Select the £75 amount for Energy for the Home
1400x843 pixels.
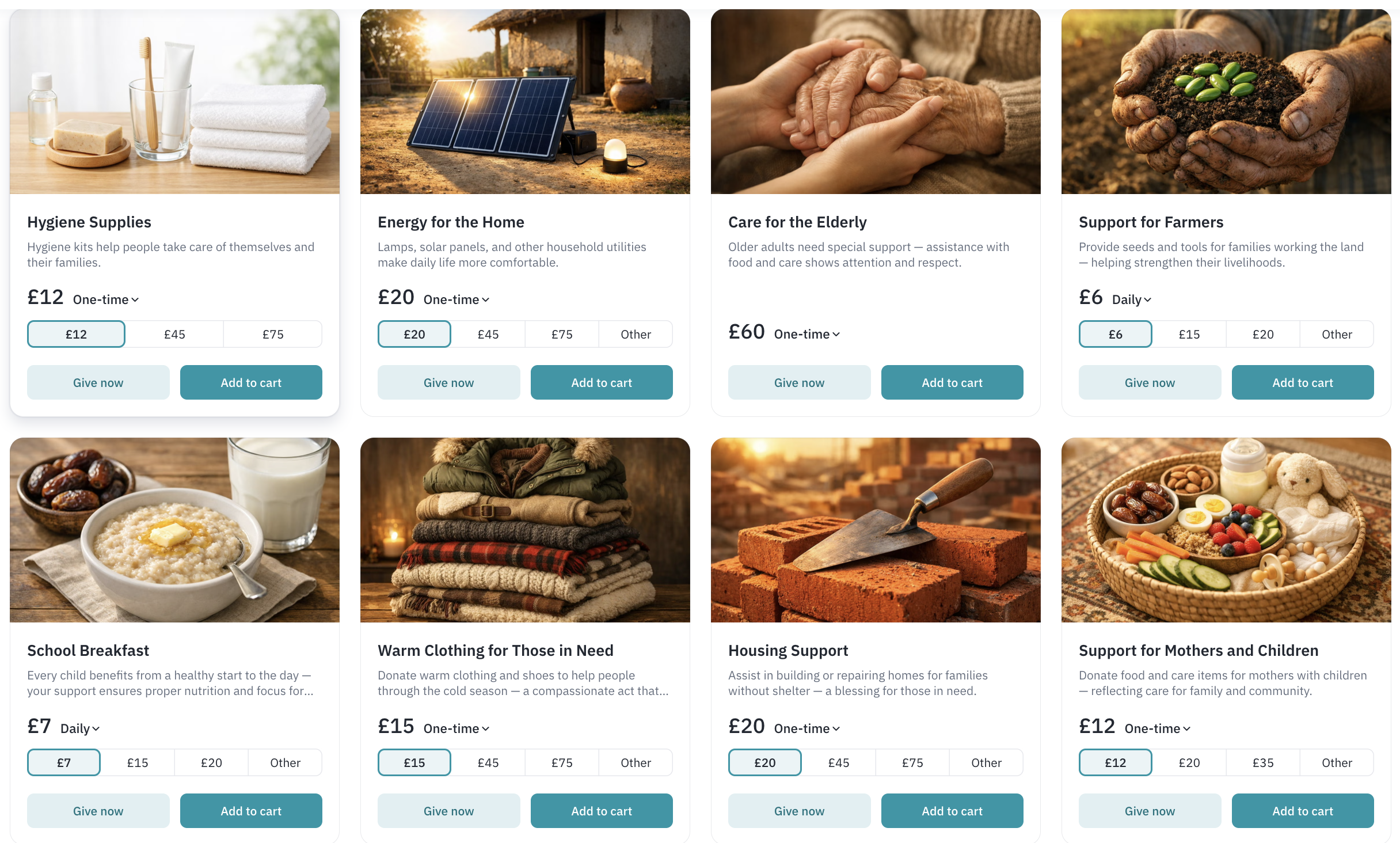(562, 334)
